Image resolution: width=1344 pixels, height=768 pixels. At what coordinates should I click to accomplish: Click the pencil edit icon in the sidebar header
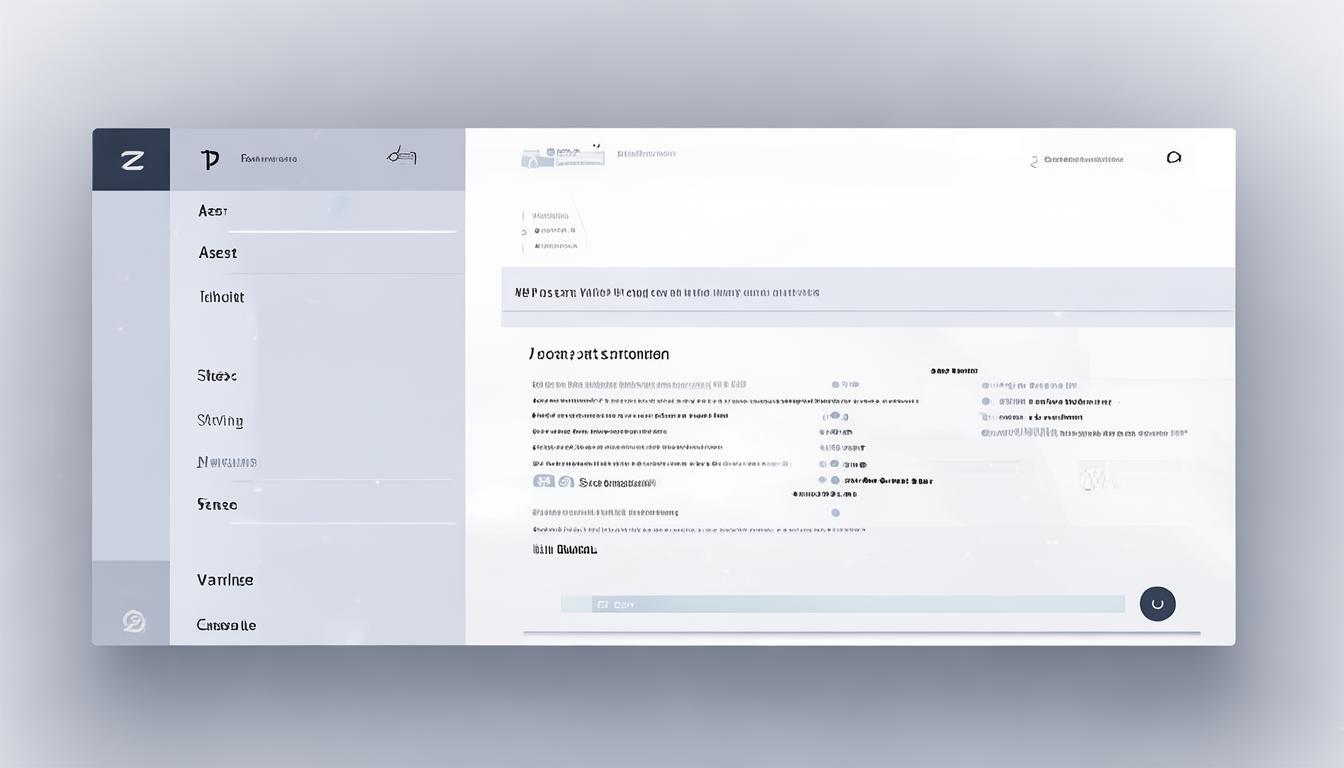pyautogui.click(x=401, y=155)
